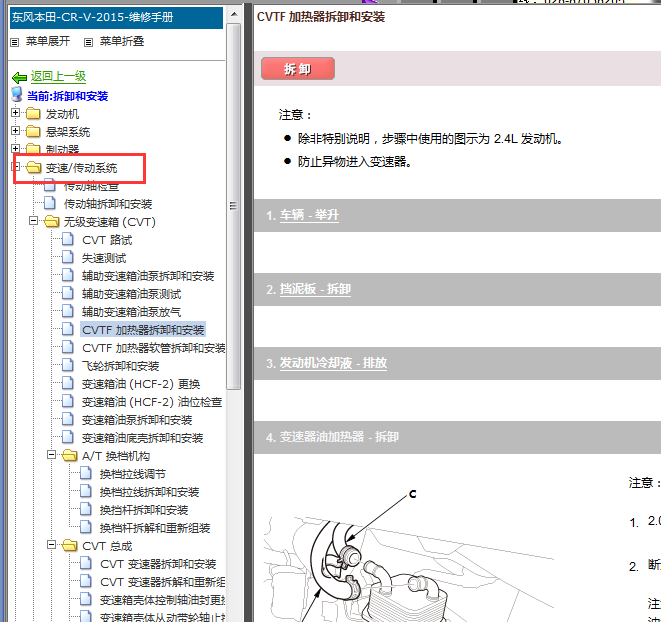Click the A/T 换档机构 folder icon
This screenshot has width=661, height=622.
(x=70, y=456)
